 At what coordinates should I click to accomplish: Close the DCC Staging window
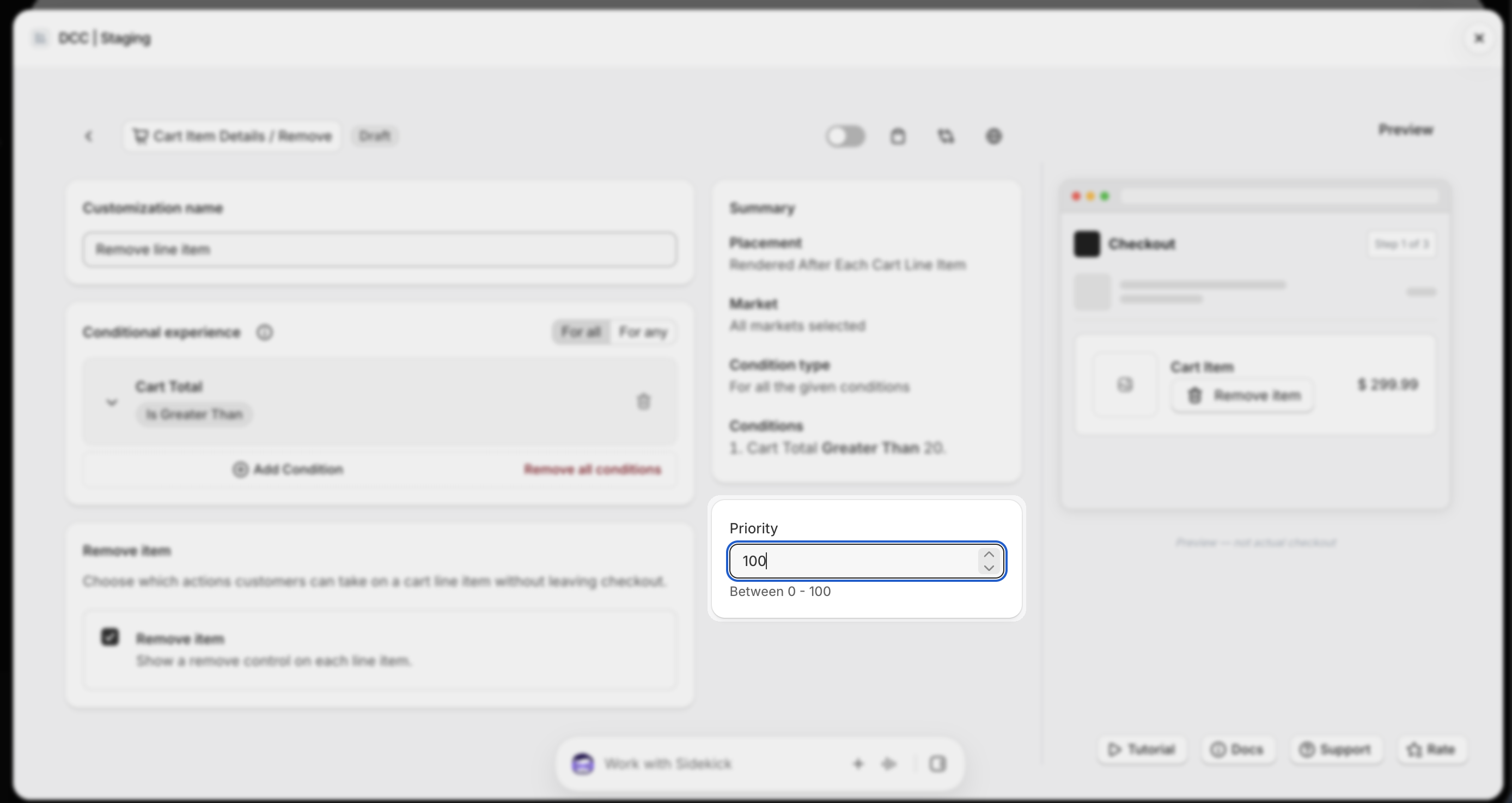(1479, 39)
